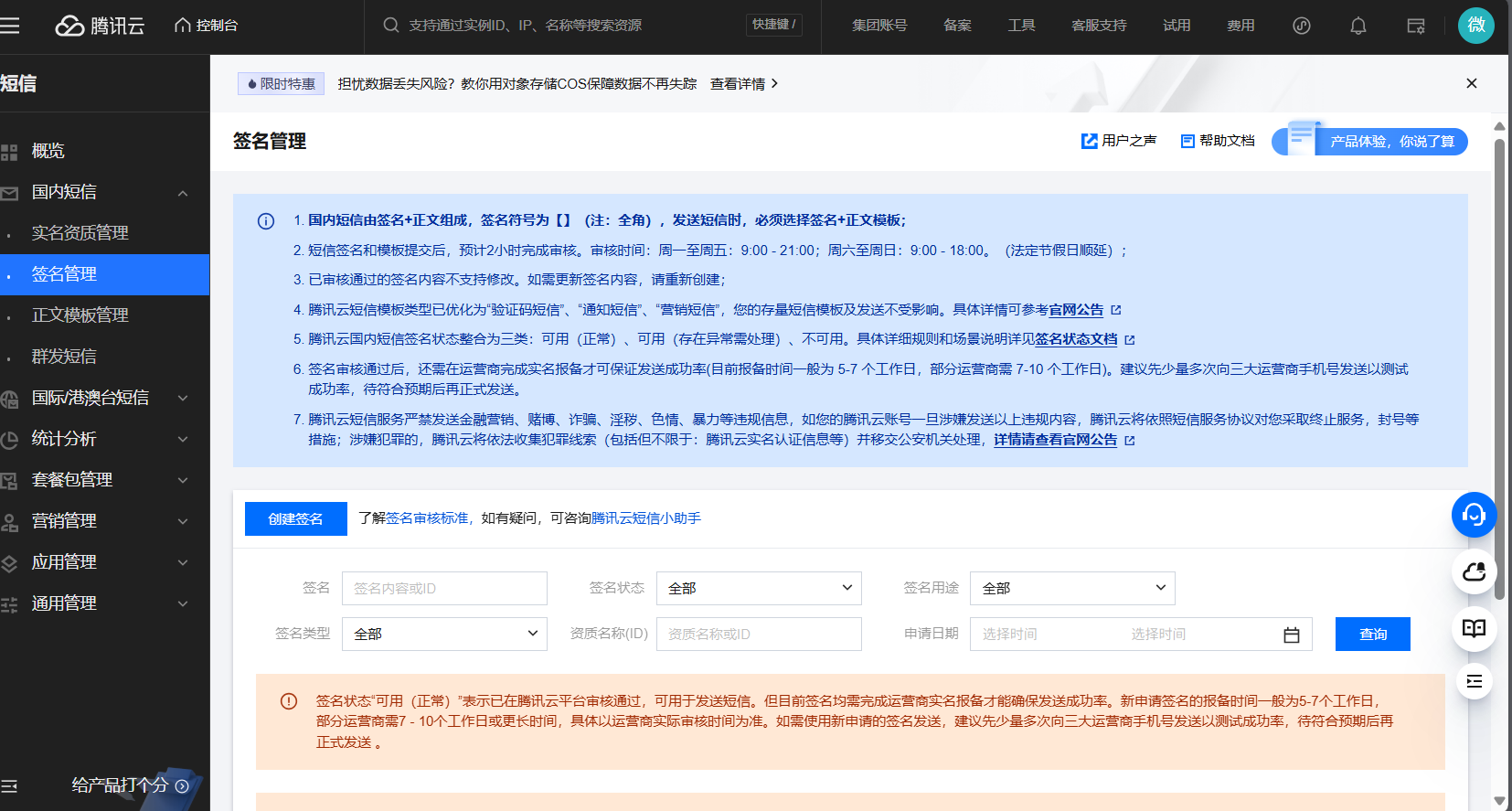Select 签名管理 in the sidebar
Viewport: 1512px width, 811px height.
104,274
